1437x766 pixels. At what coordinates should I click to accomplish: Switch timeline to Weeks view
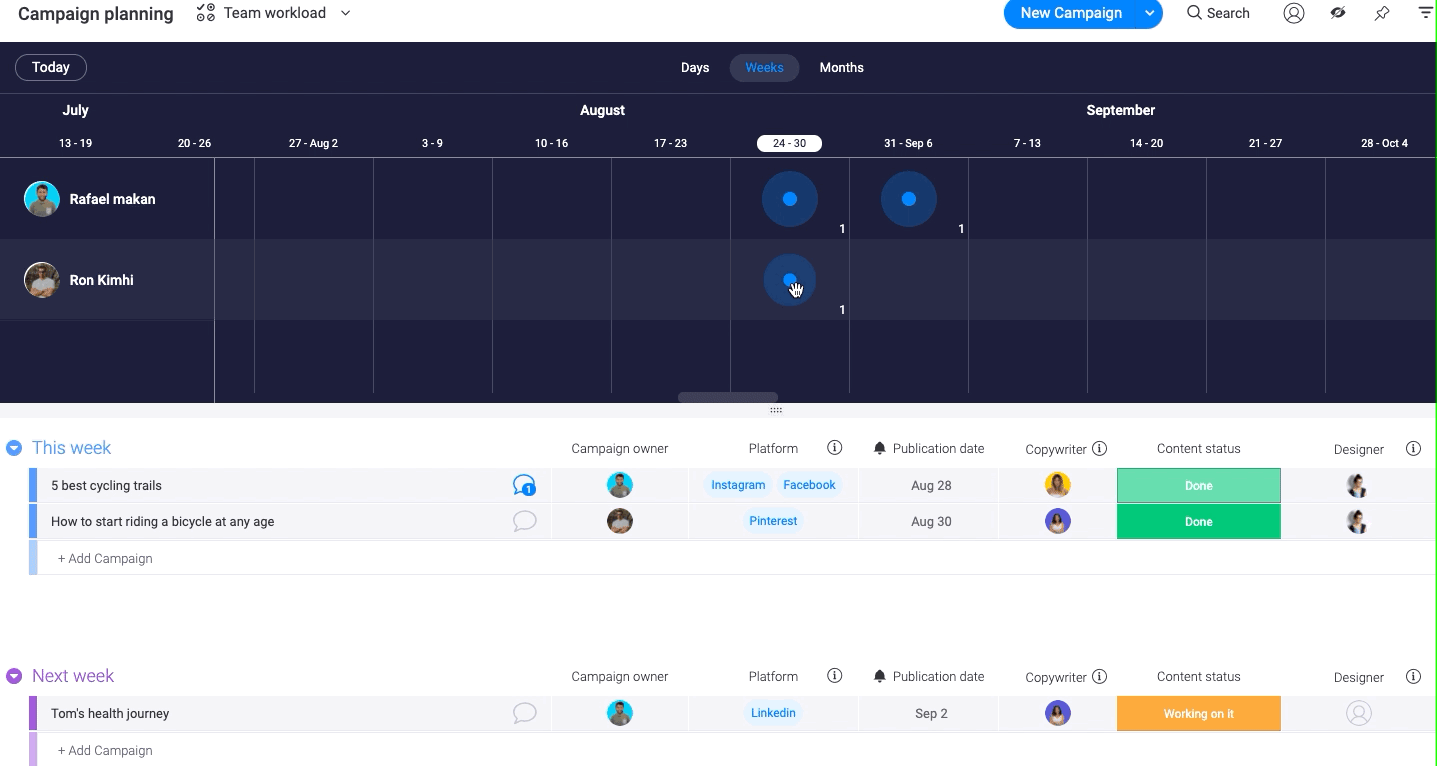coord(764,68)
